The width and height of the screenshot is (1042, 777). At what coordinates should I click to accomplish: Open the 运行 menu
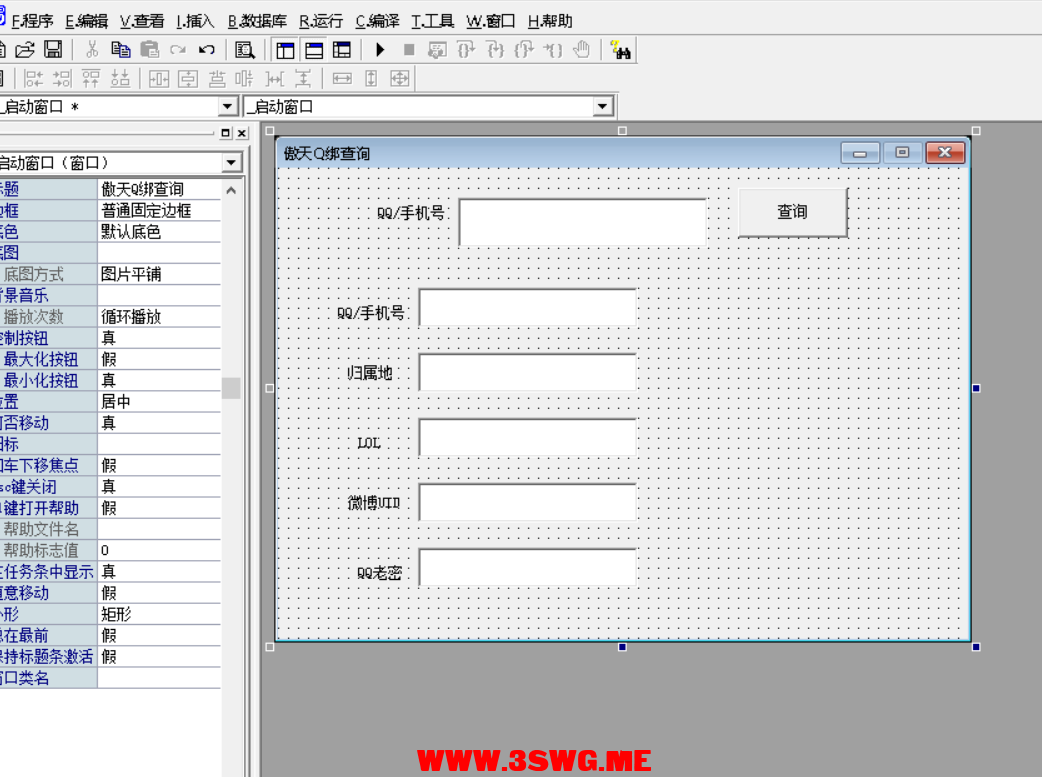click(x=321, y=21)
